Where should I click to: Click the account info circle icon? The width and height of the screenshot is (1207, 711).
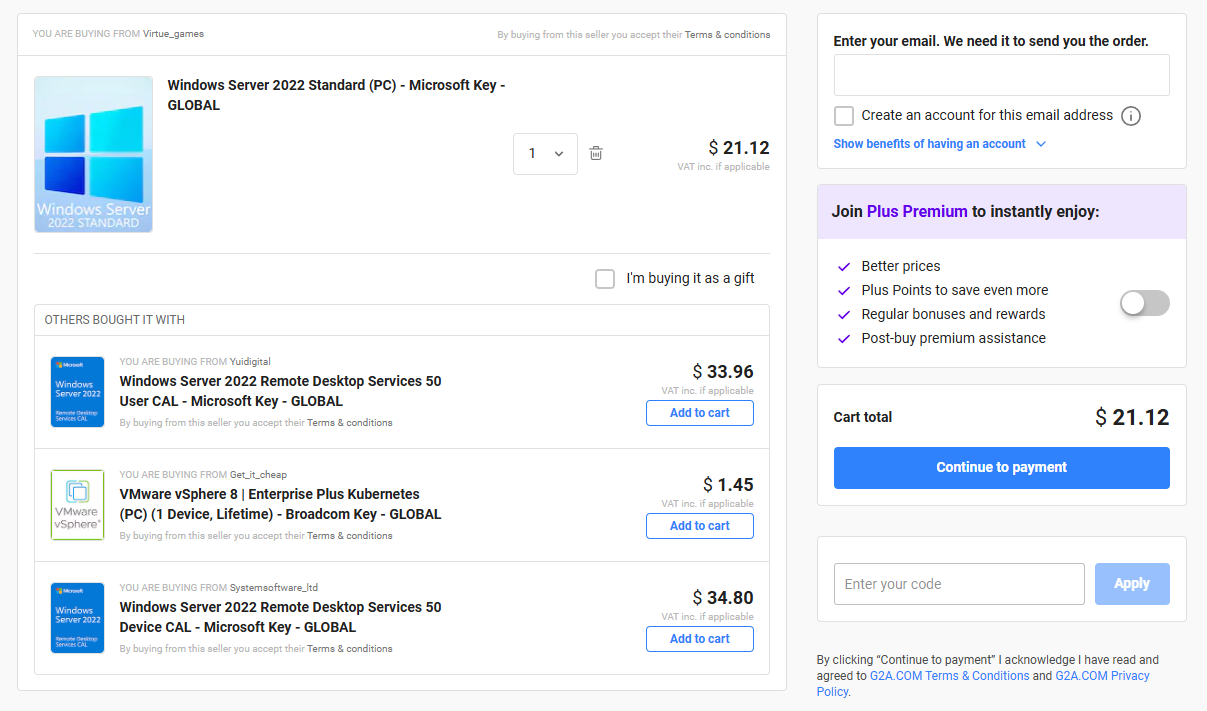pyautogui.click(x=1131, y=116)
